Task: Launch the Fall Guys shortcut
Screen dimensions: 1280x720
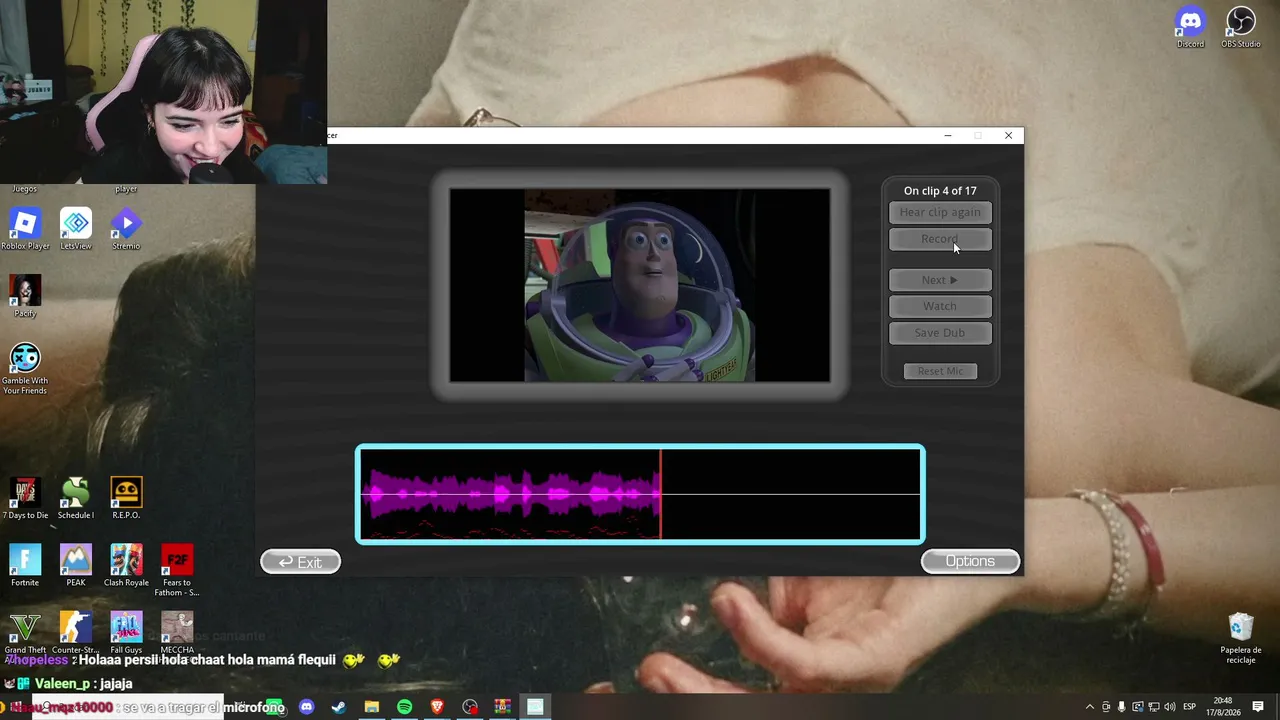Action: (x=126, y=632)
